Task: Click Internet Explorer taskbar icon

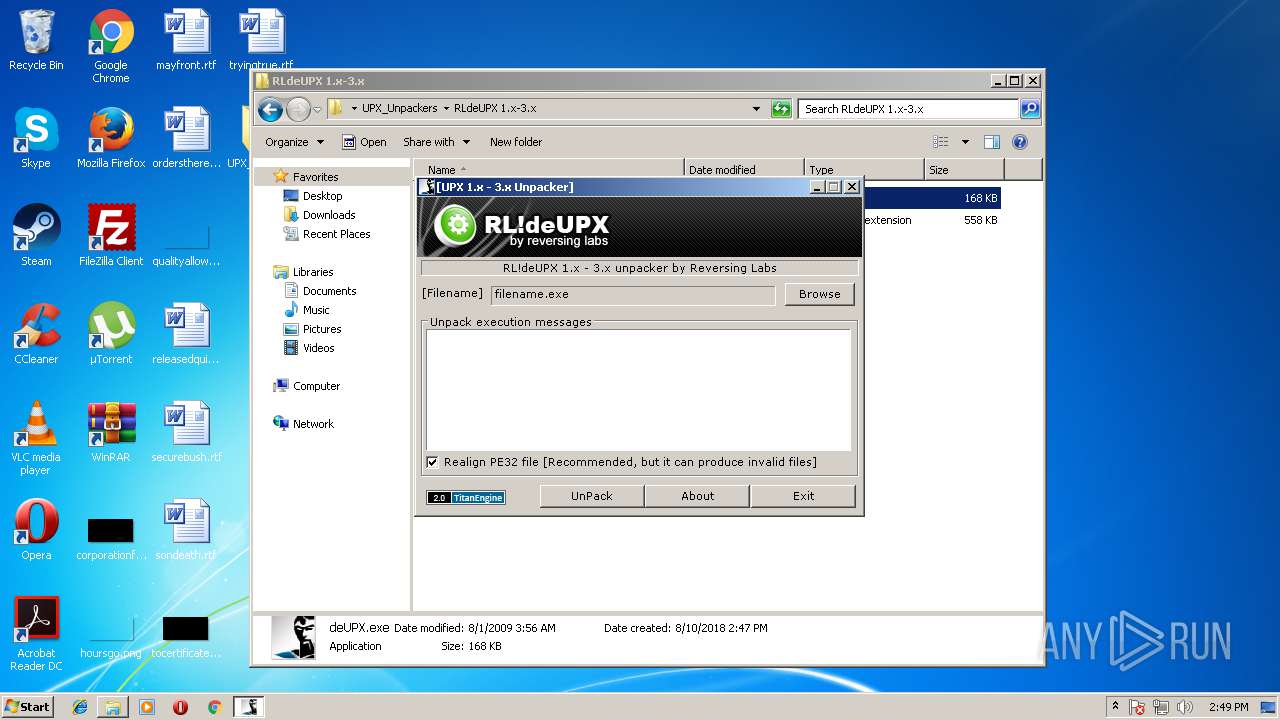Action: click(x=80, y=707)
